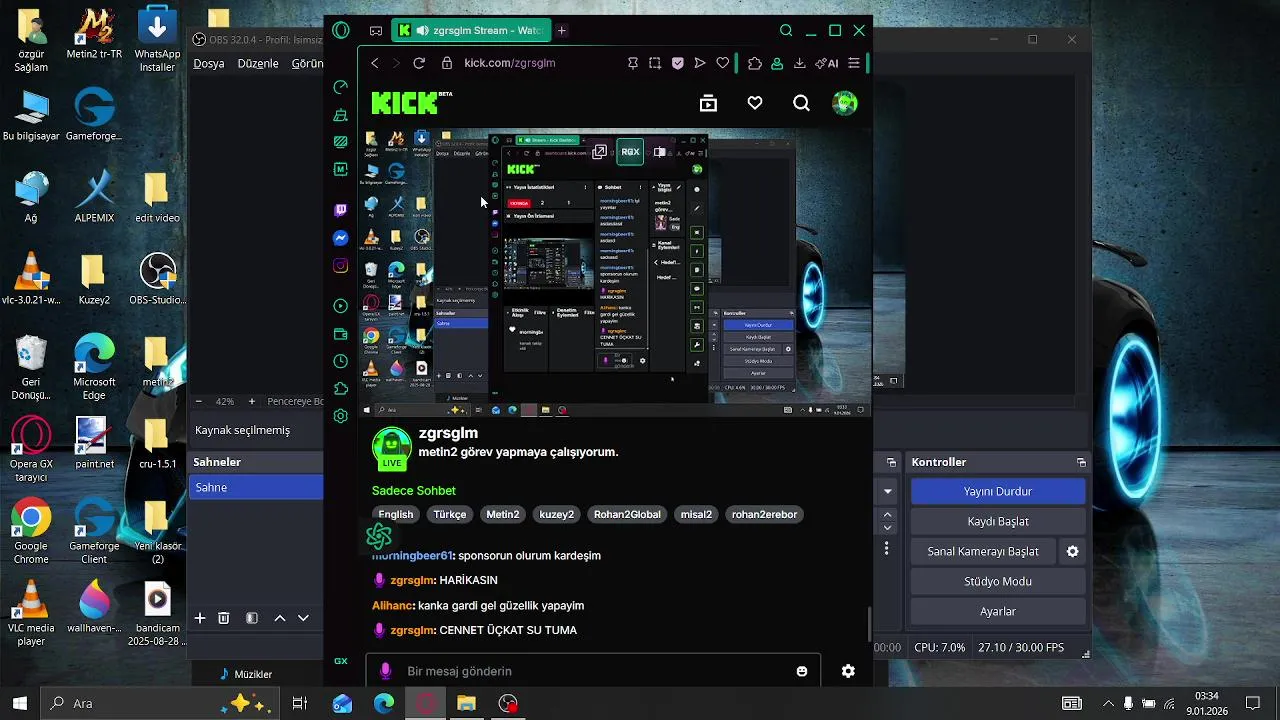The width and height of the screenshot is (1280, 720).
Task: Open Kick following heart icon
Action: [x=755, y=103]
